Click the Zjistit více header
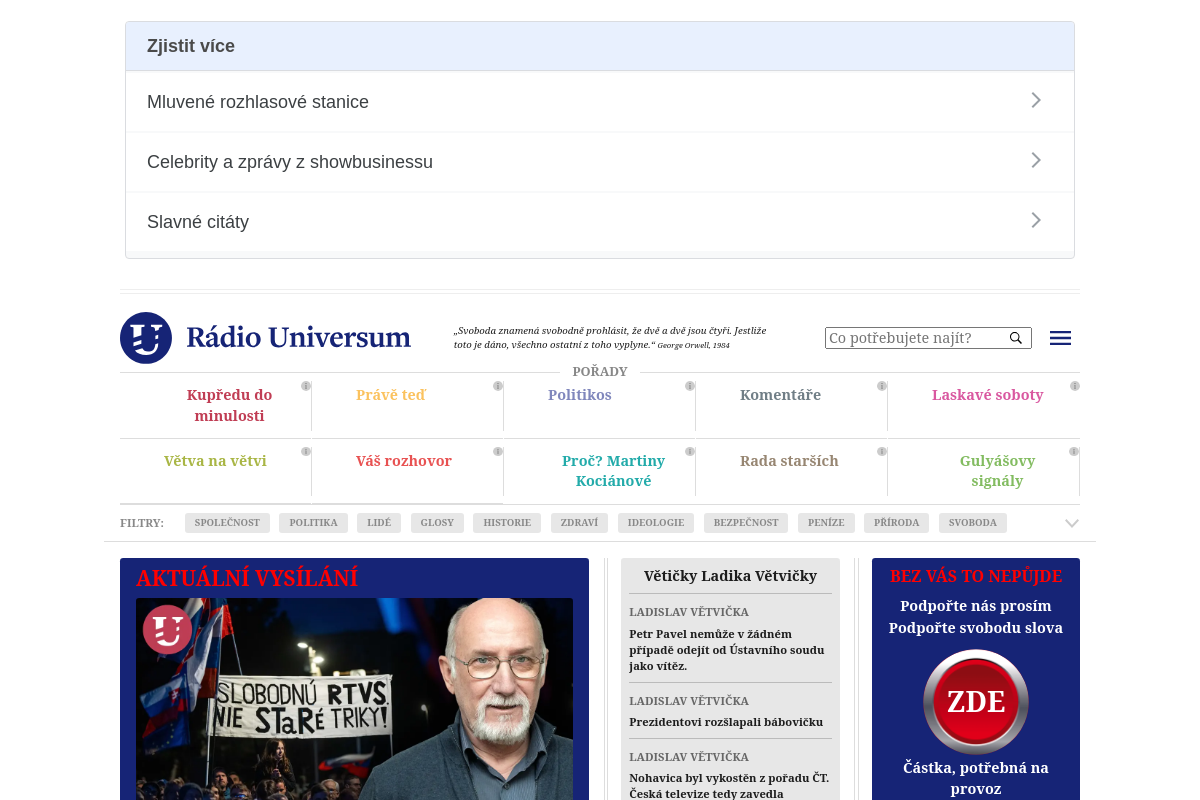The image size is (1200, 800). click(600, 46)
